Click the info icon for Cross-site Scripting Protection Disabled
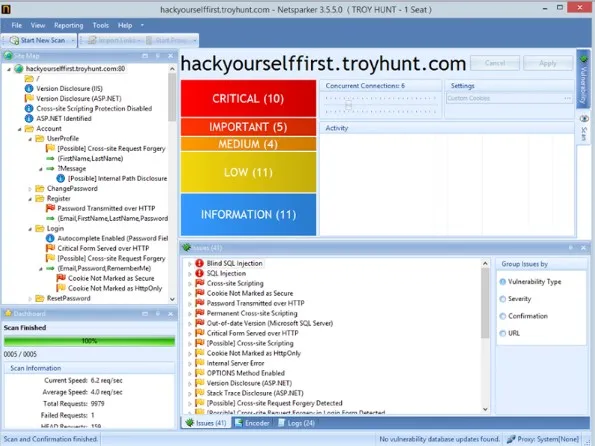 coord(29,109)
